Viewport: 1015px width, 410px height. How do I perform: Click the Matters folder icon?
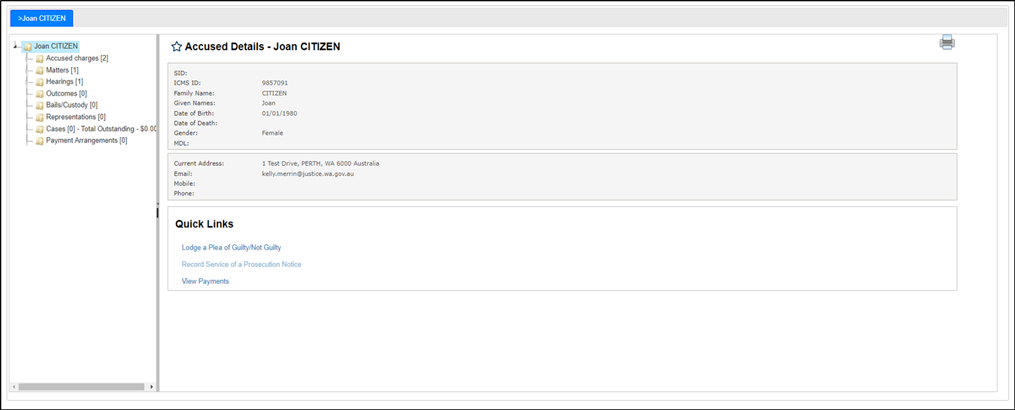tap(40, 70)
